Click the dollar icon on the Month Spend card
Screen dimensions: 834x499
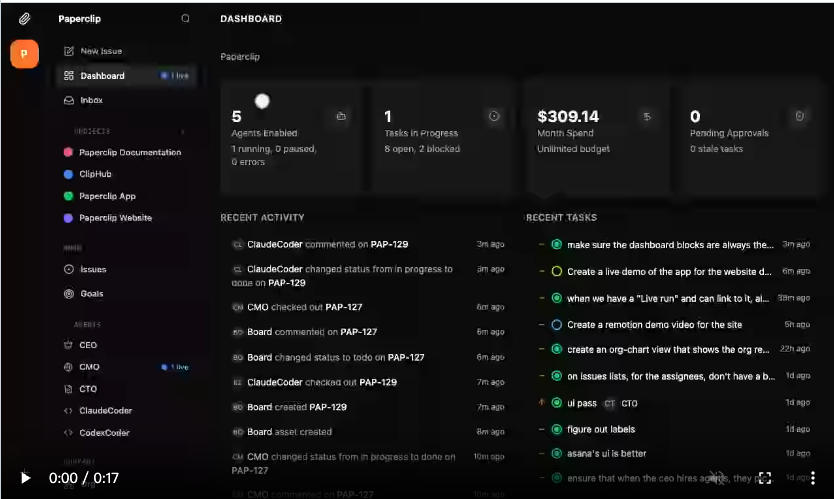click(x=647, y=116)
